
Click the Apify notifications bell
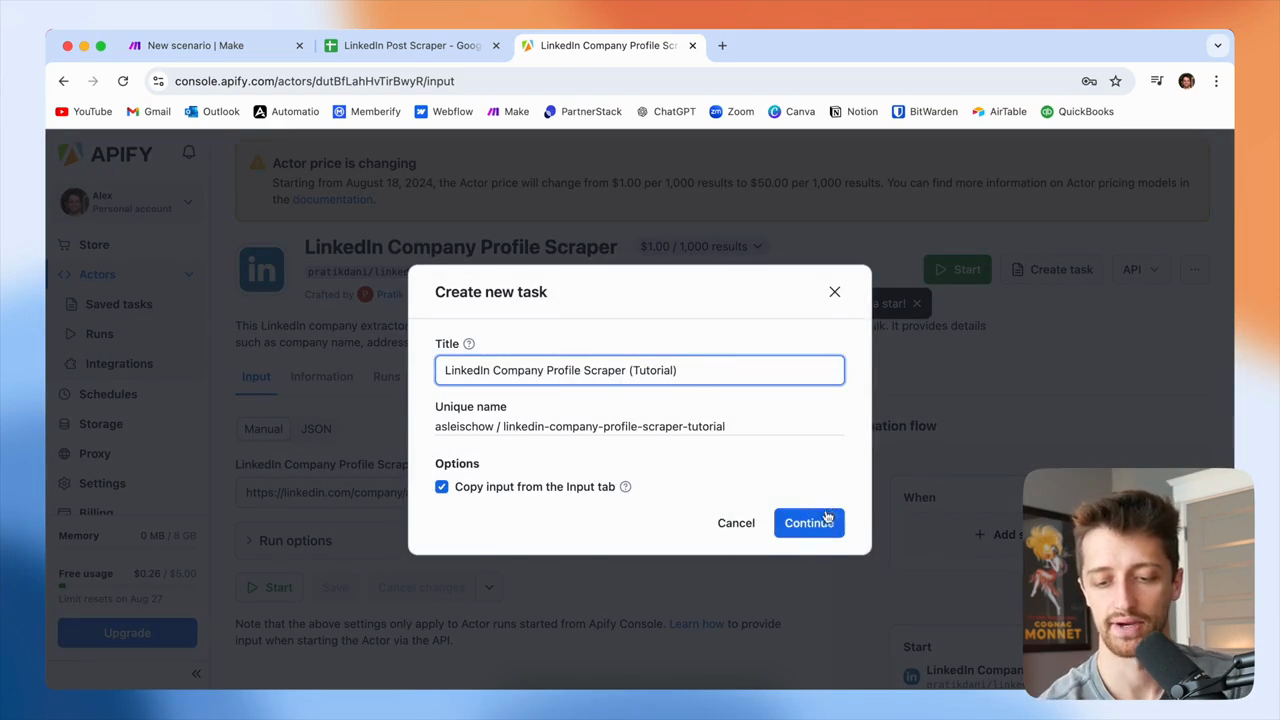pyautogui.click(x=189, y=152)
